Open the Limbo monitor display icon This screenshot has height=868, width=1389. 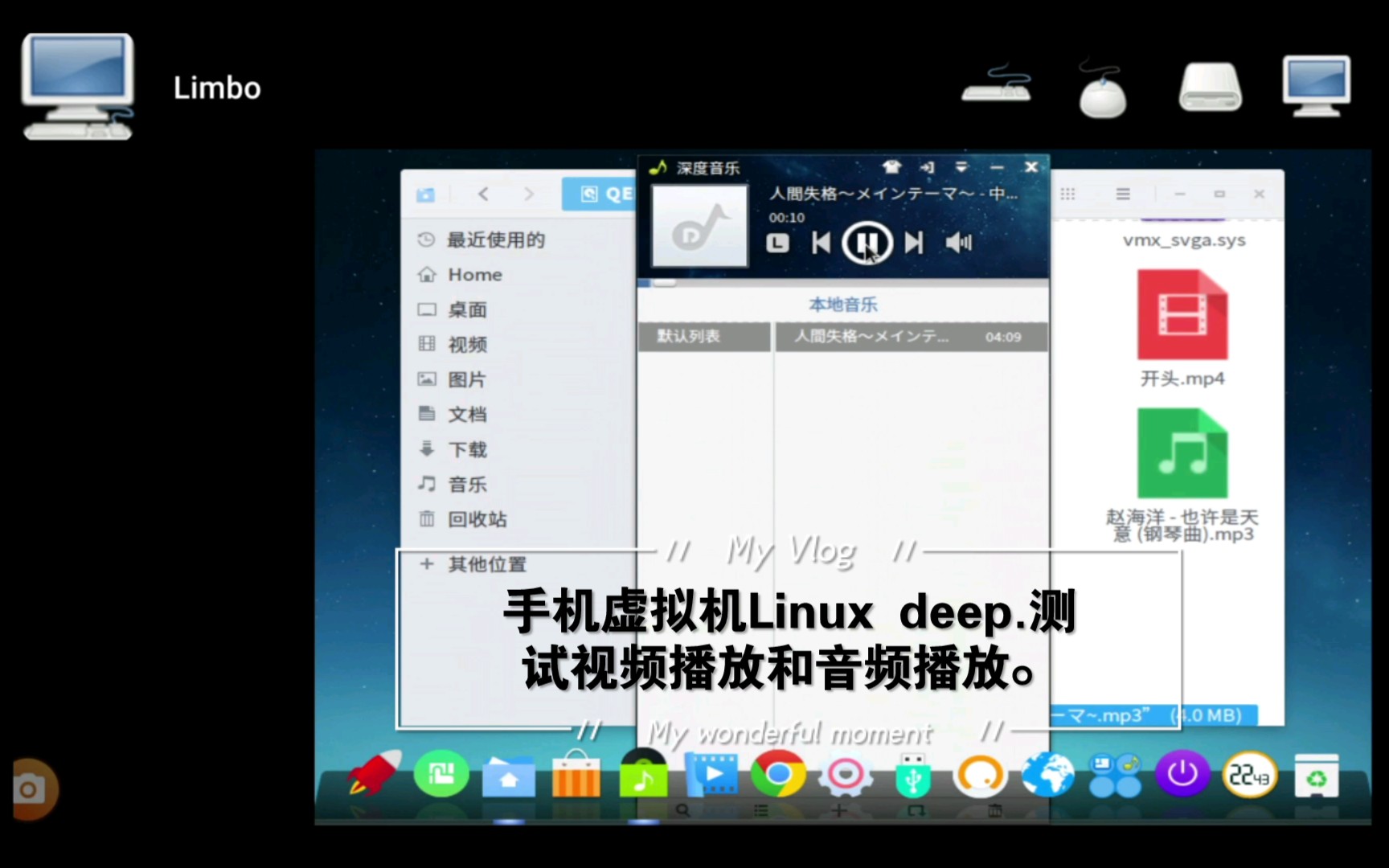coord(1316,86)
